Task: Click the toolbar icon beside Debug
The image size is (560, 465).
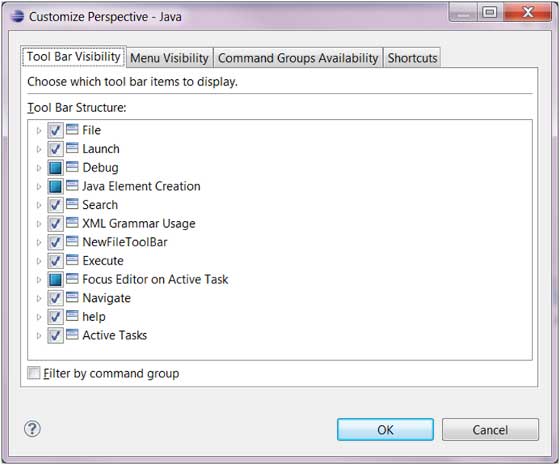Action: click(72, 166)
